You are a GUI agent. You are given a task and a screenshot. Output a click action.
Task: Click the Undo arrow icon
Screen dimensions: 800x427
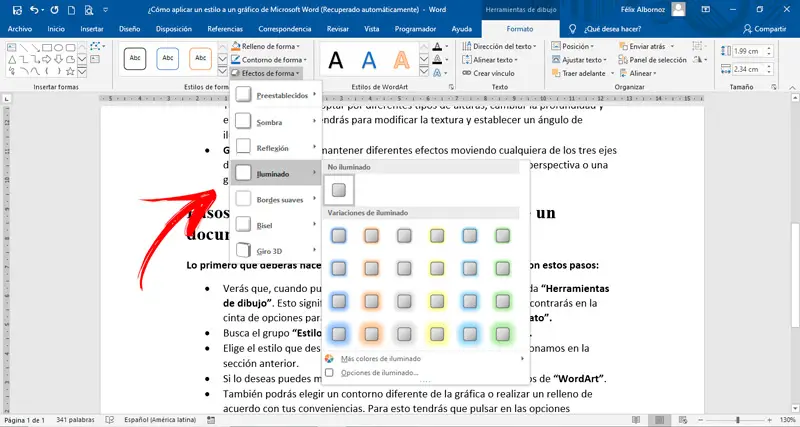coord(34,10)
